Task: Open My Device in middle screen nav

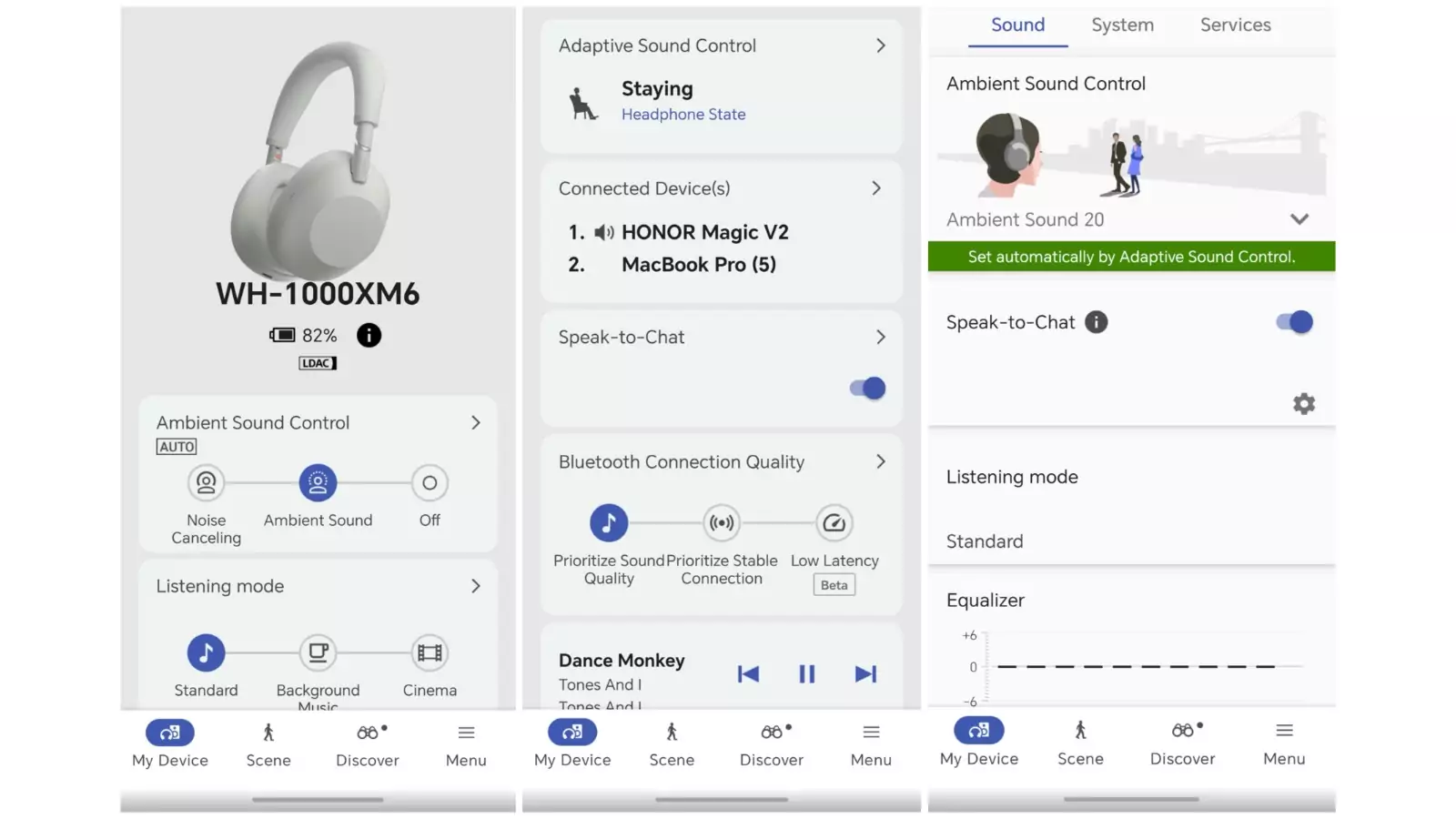Action: pyautogui.click(x=572, y=744)
